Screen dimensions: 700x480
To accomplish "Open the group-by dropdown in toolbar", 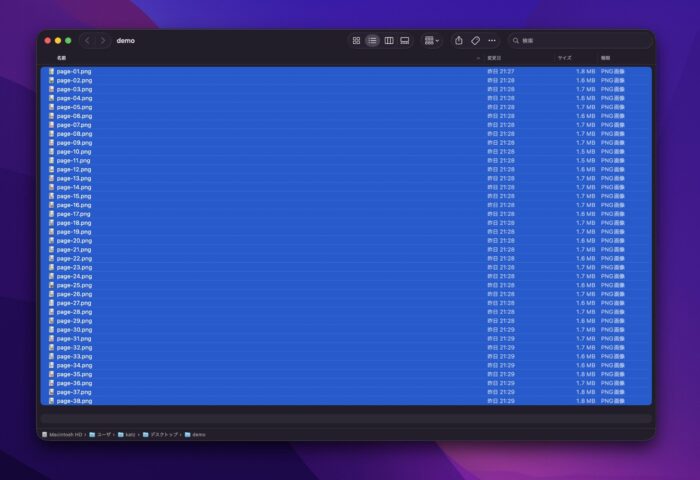I will [x=432, y=40].
